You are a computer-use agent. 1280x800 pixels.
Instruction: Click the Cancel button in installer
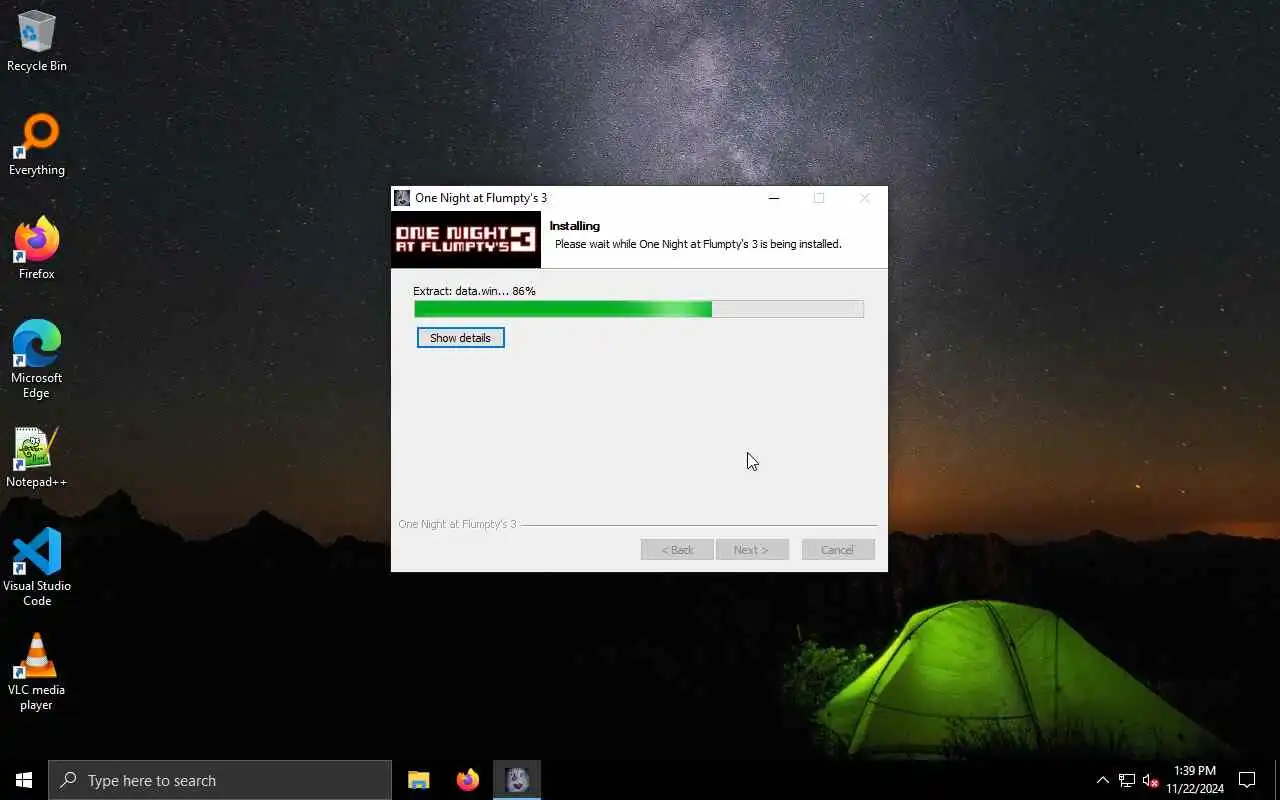[838, 550]
